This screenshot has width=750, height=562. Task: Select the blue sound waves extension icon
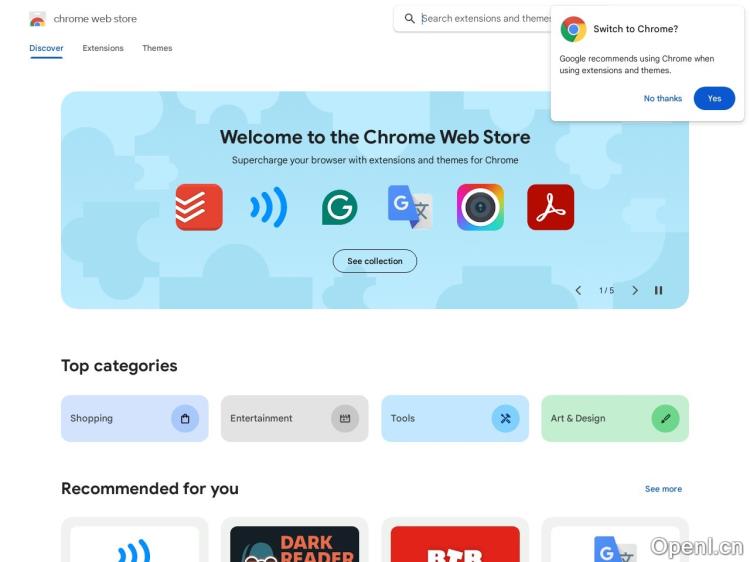tap(269, 207)
